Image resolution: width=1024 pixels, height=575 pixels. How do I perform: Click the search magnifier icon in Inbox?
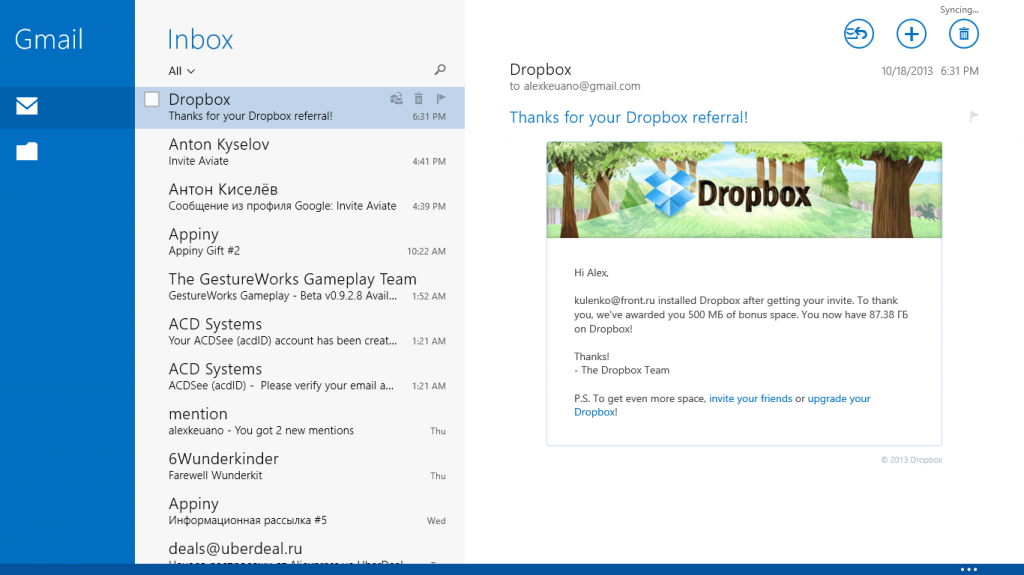(440, 69)
